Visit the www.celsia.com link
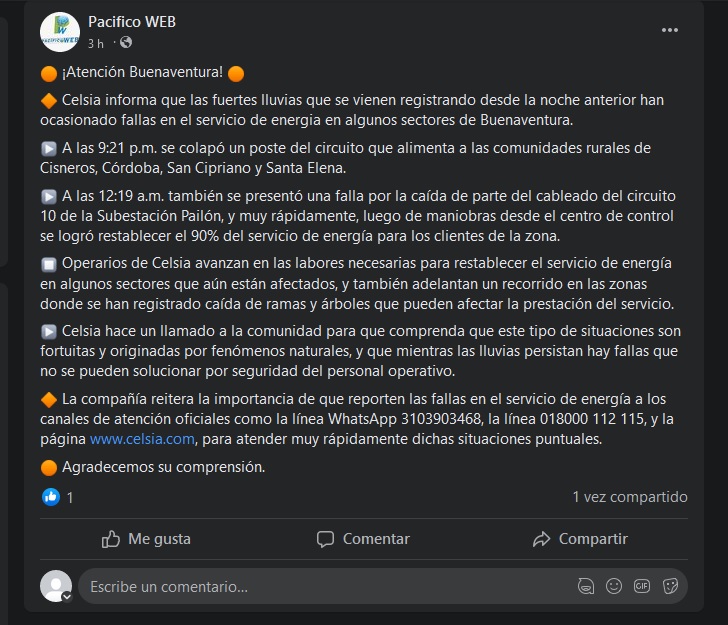 tap(142, 439)
